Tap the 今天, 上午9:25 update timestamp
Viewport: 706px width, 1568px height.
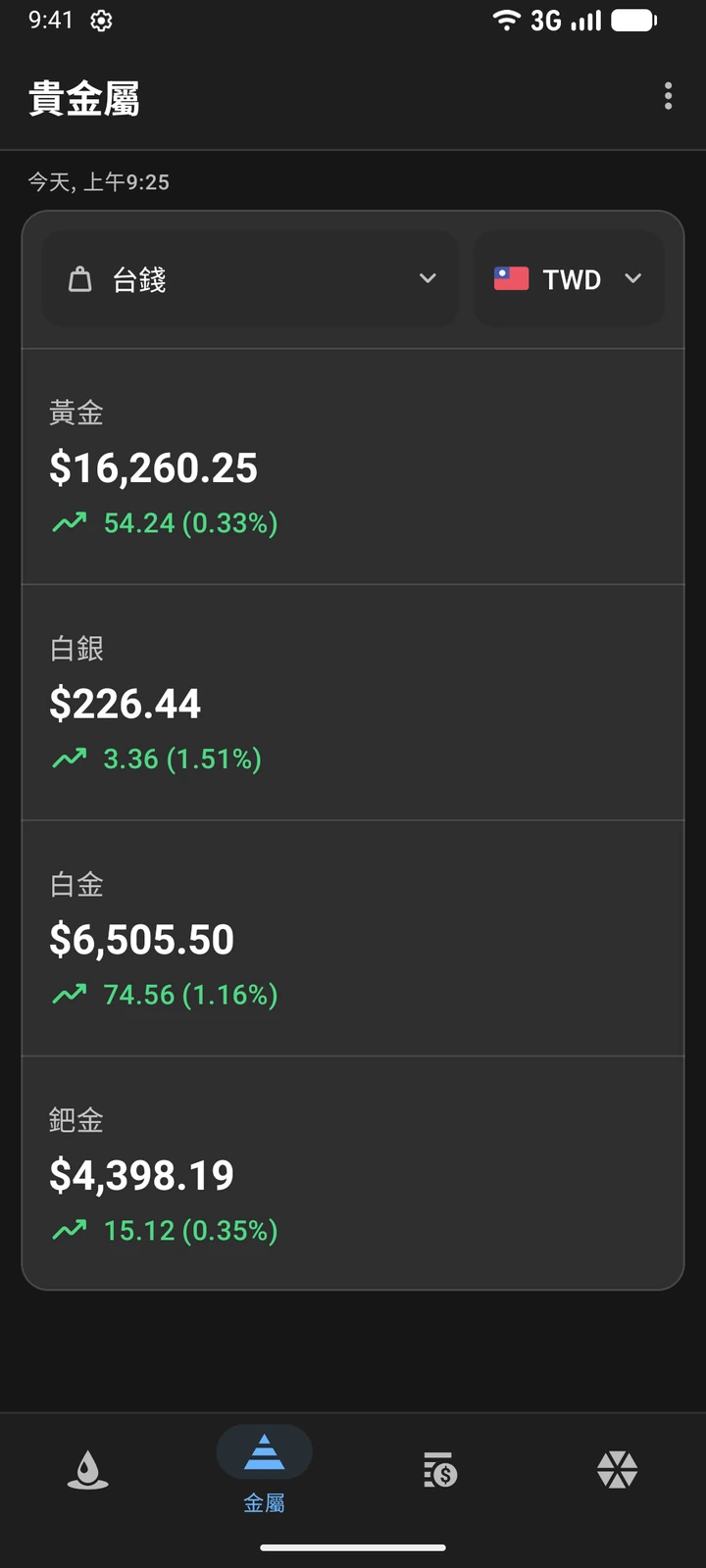coord(98,181)
